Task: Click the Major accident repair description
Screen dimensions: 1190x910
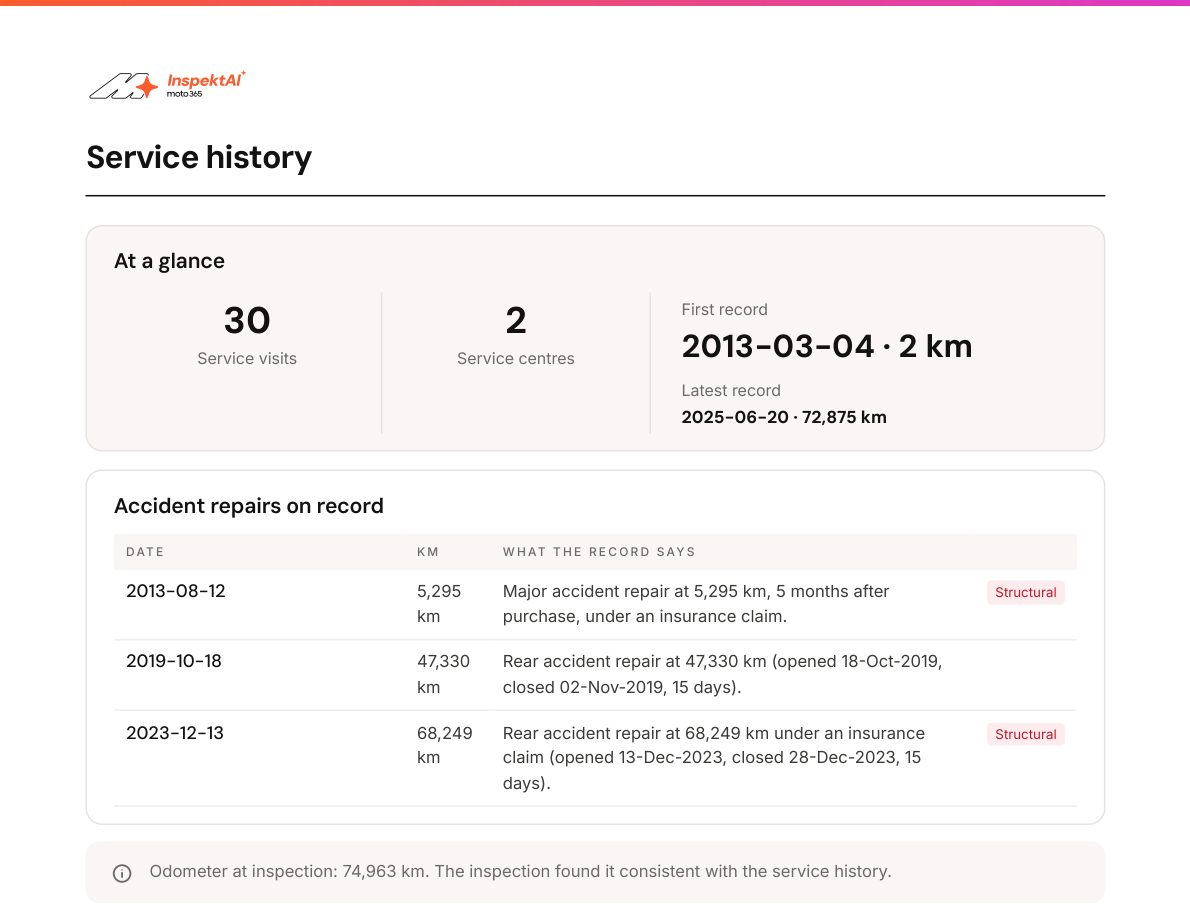Action: click(x=696, y=603)
